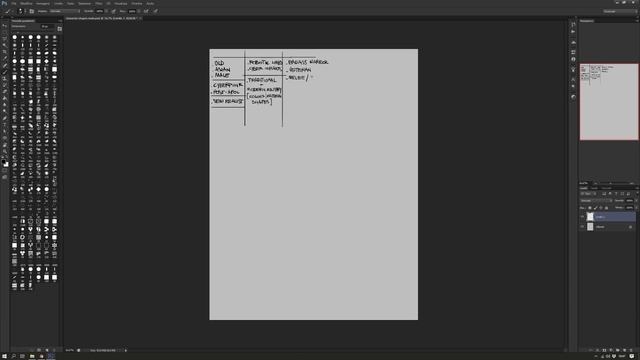Open the File menu
This screenshot has height=360, width=640.
(x=13, y=3)
